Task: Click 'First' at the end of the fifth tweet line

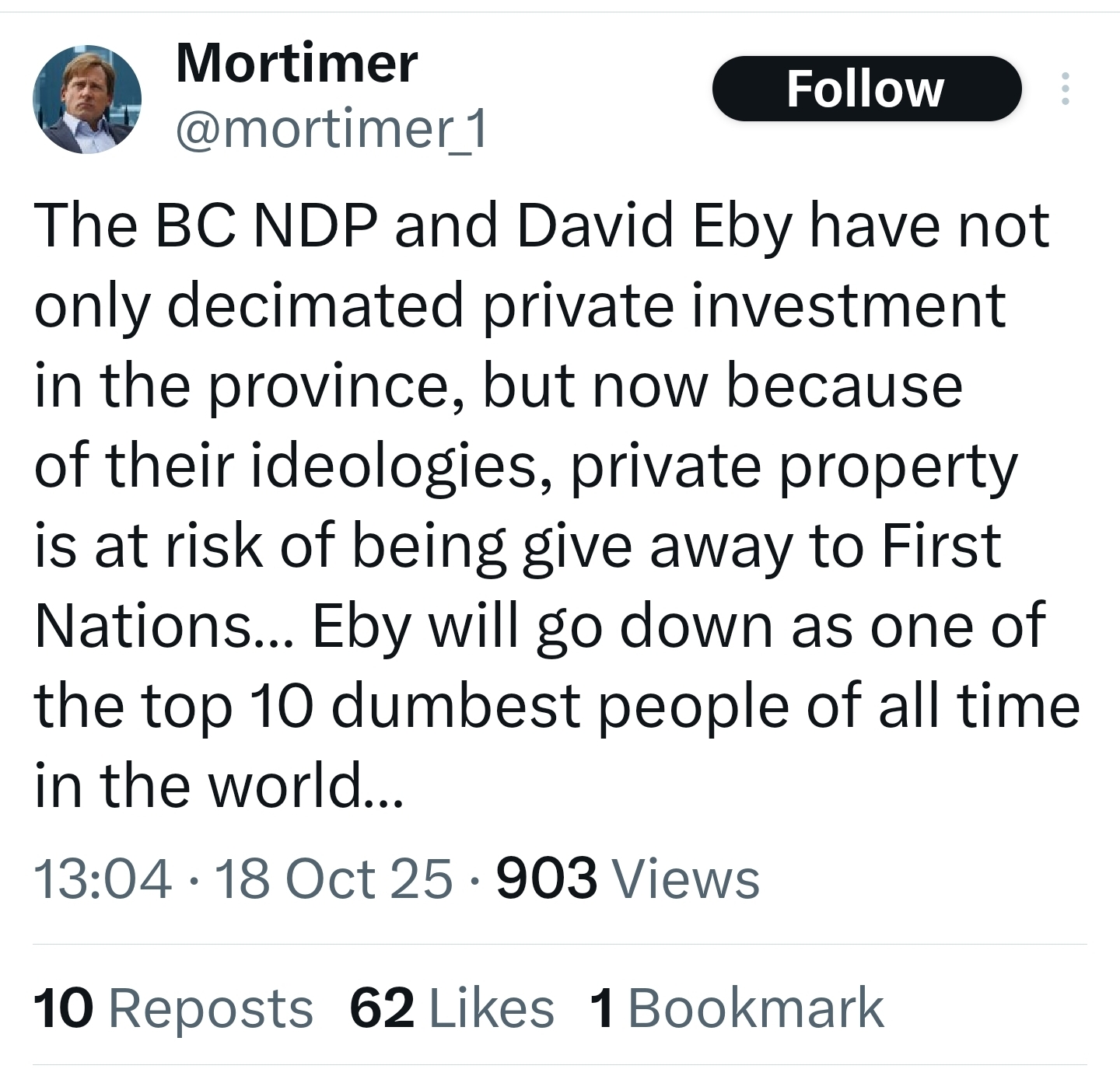Action: click(940, 547)
